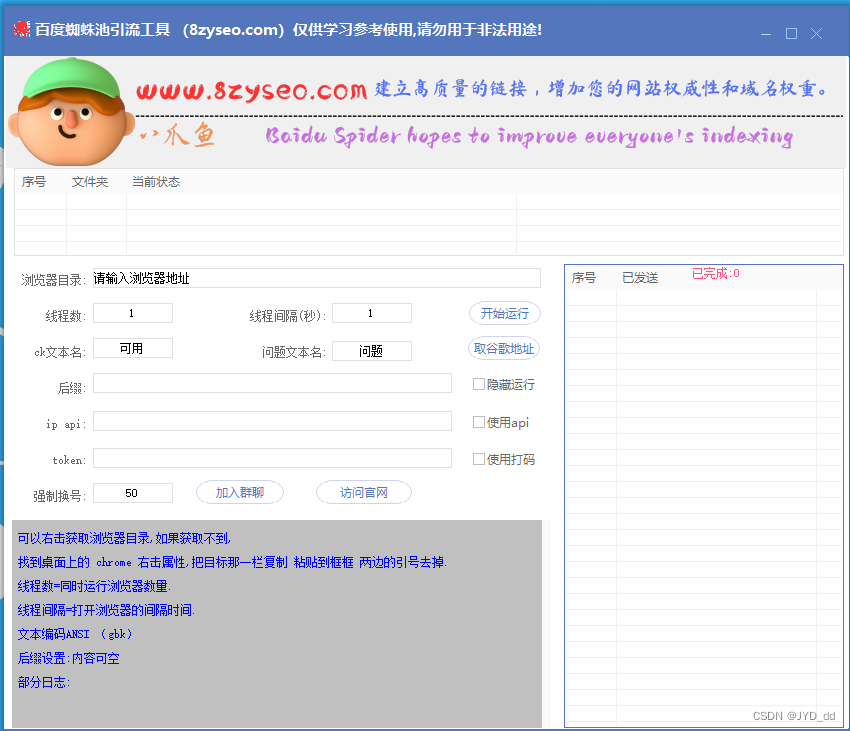Click the 找到桌面上的 chrome hint line
This screenshot has width=850, height=731.
[233, 562]
